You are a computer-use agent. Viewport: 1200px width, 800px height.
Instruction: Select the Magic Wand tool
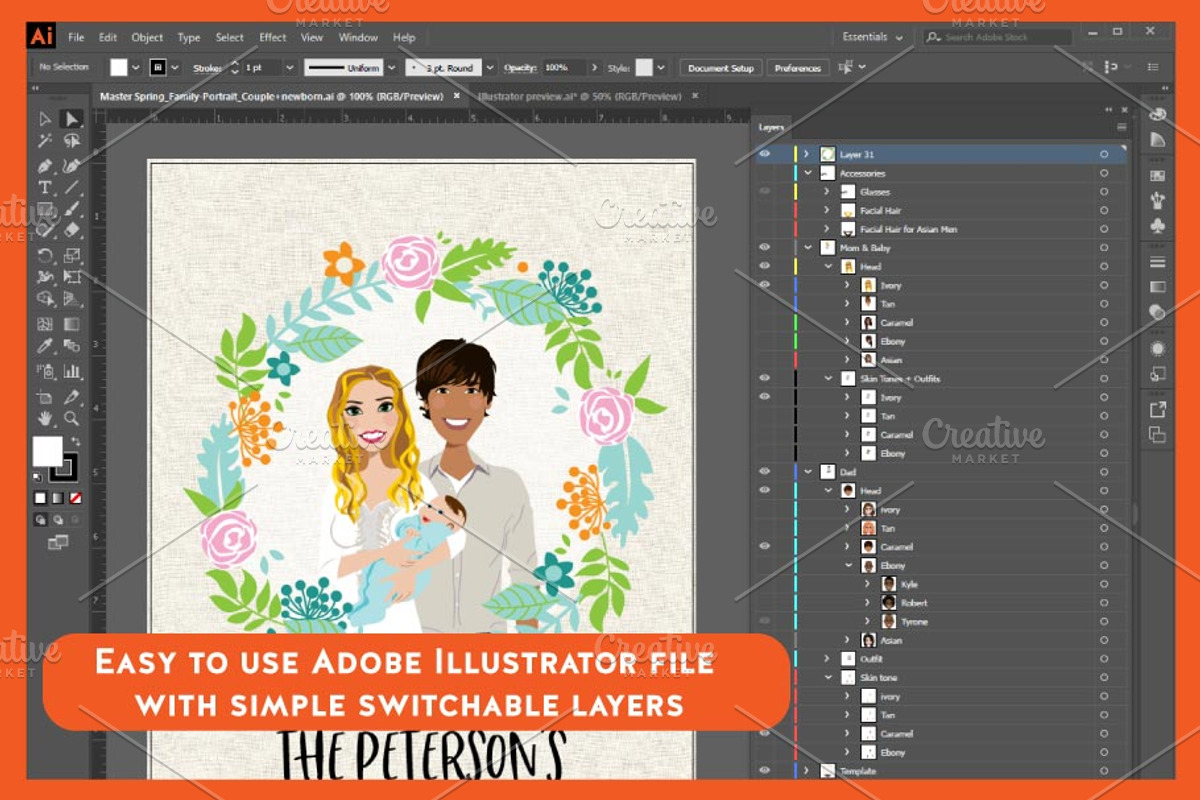pyautogui.click(x=45, y=141)
